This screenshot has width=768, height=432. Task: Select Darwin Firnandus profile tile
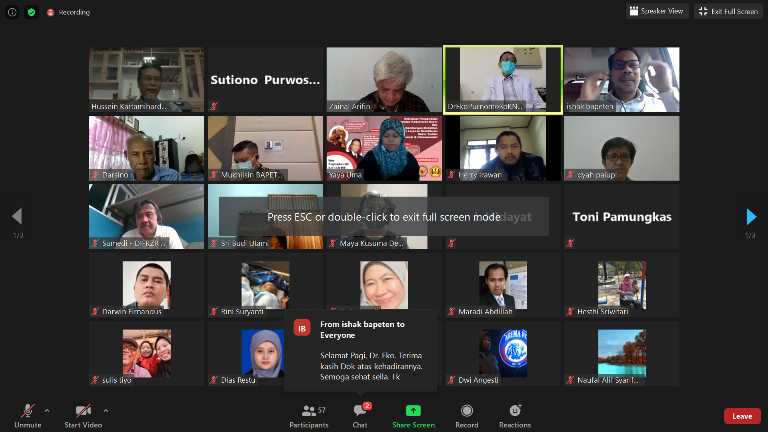tap(146, 285)
